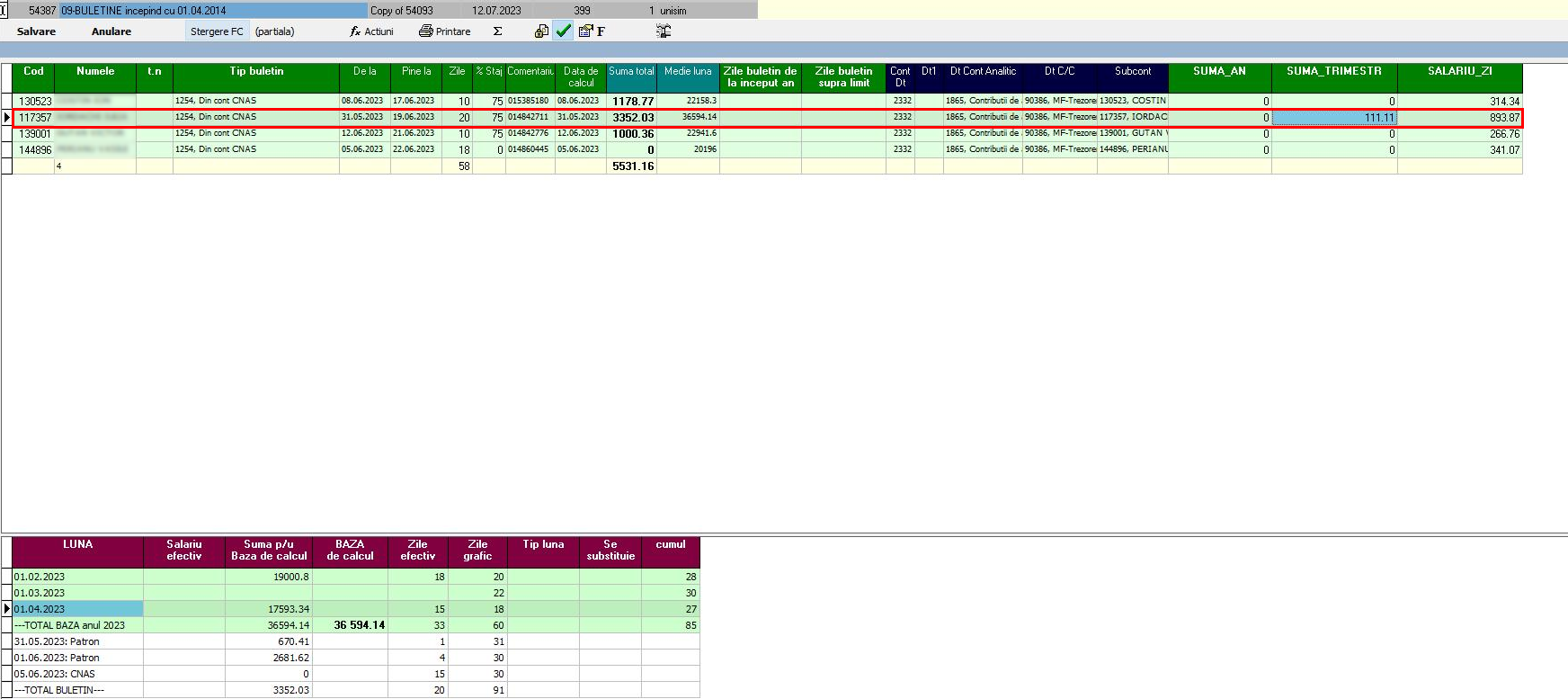Click the document name field 09-BULETINE
The image size is (1568, 699).
[213, 11]
